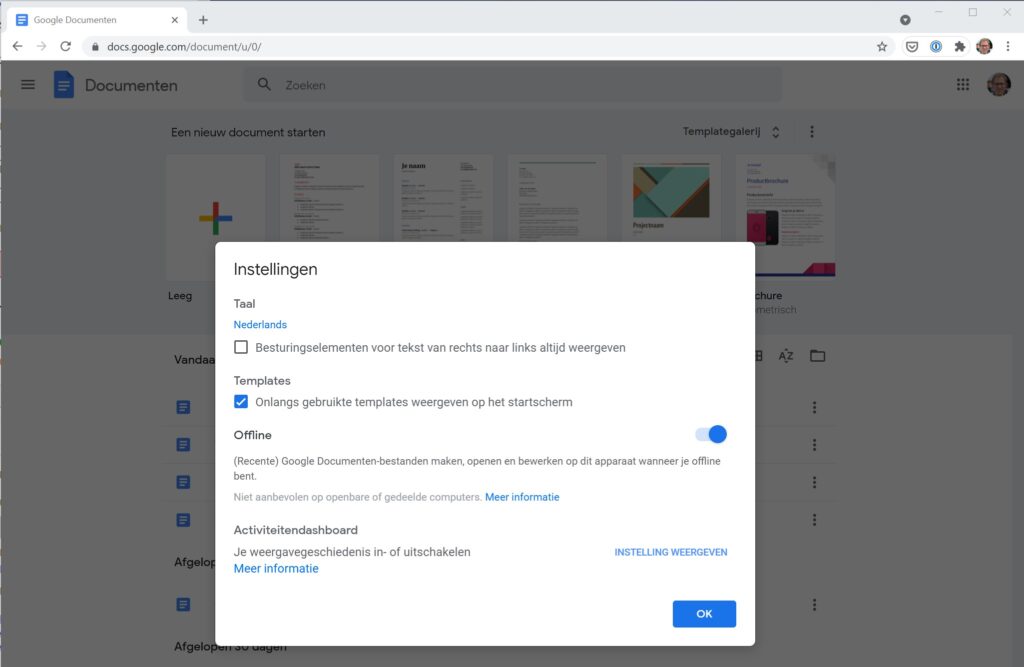Change the language Nederlands link
This screenshot has height=667, width=1024.
[x=260, y=325]
